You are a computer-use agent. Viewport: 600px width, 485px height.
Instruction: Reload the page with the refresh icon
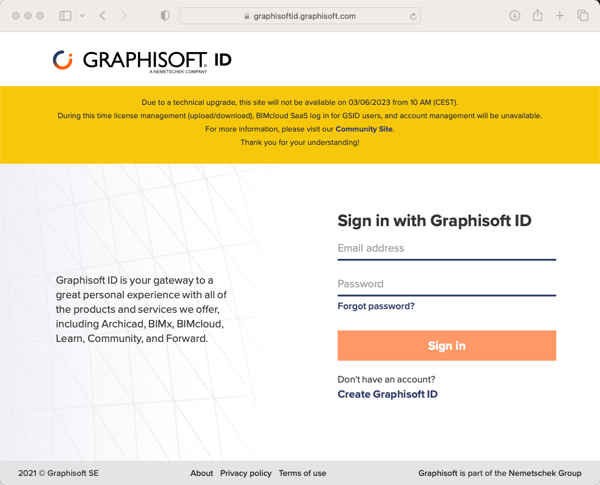click(413, 16)
